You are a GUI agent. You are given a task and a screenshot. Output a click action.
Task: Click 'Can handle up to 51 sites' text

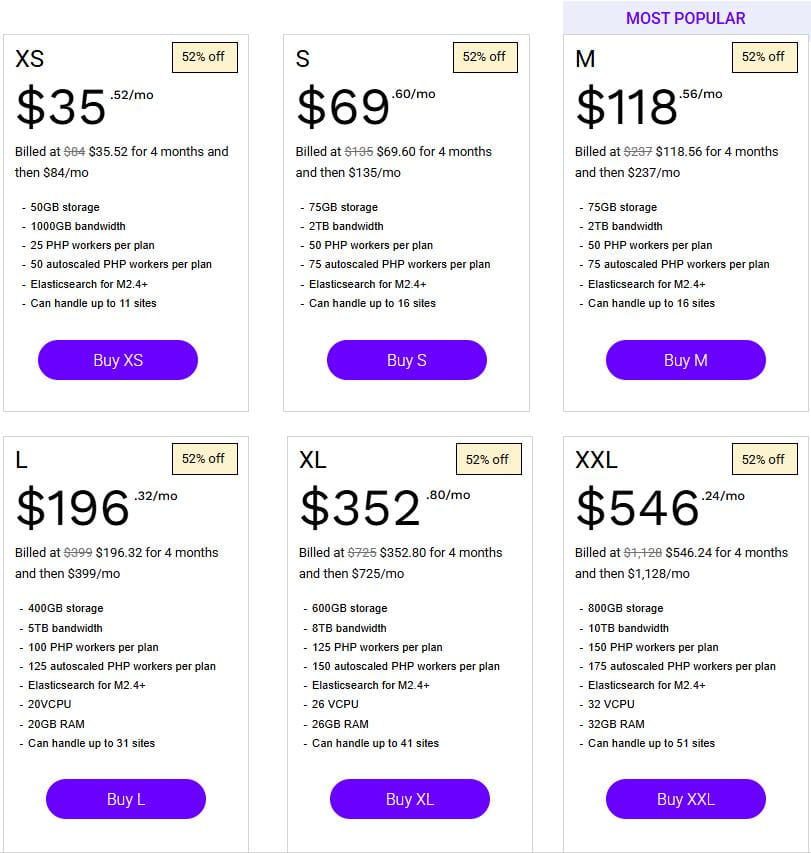point(651,743)
